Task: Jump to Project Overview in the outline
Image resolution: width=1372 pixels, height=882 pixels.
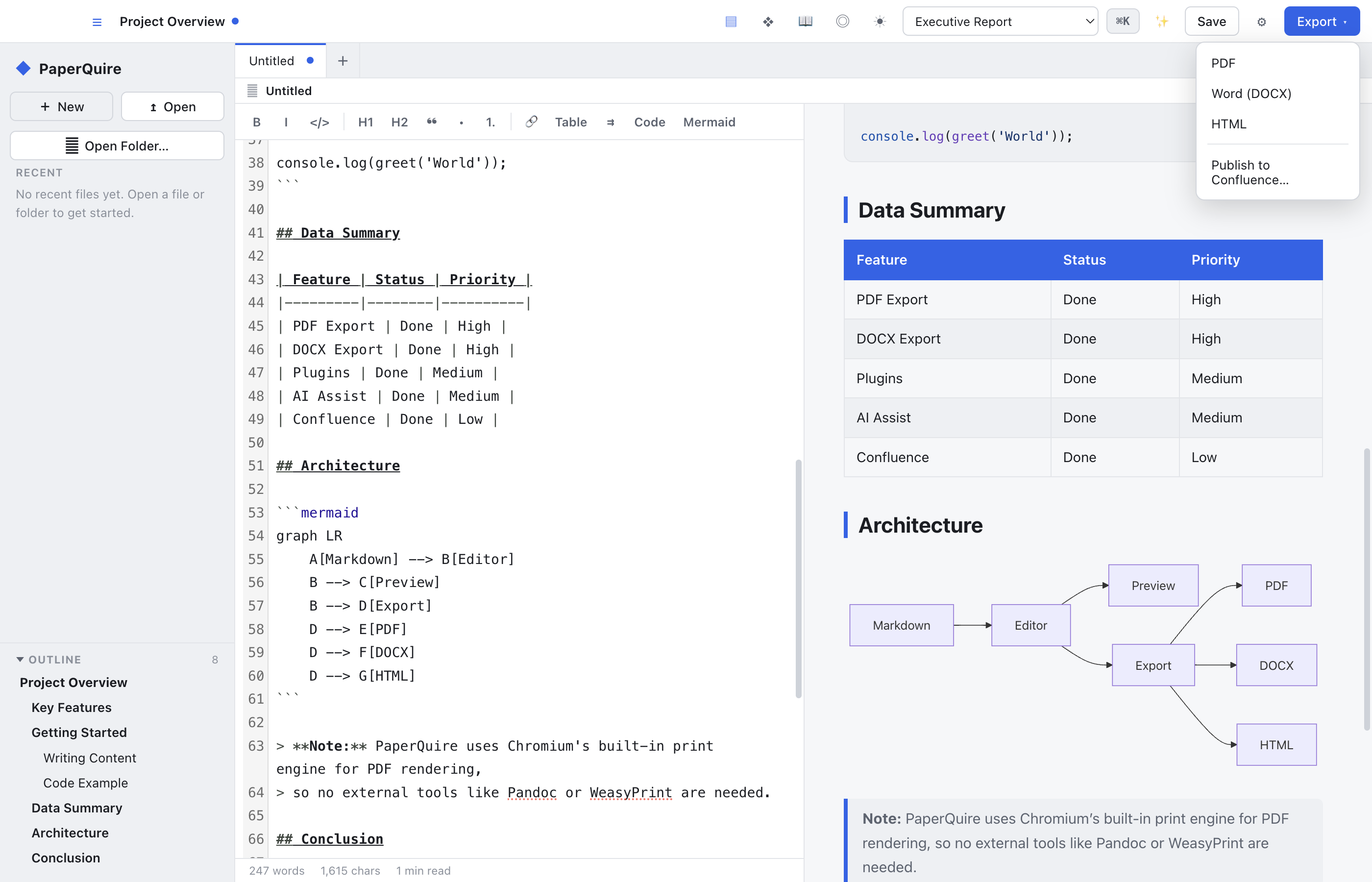Action: [x=73, y=682]
